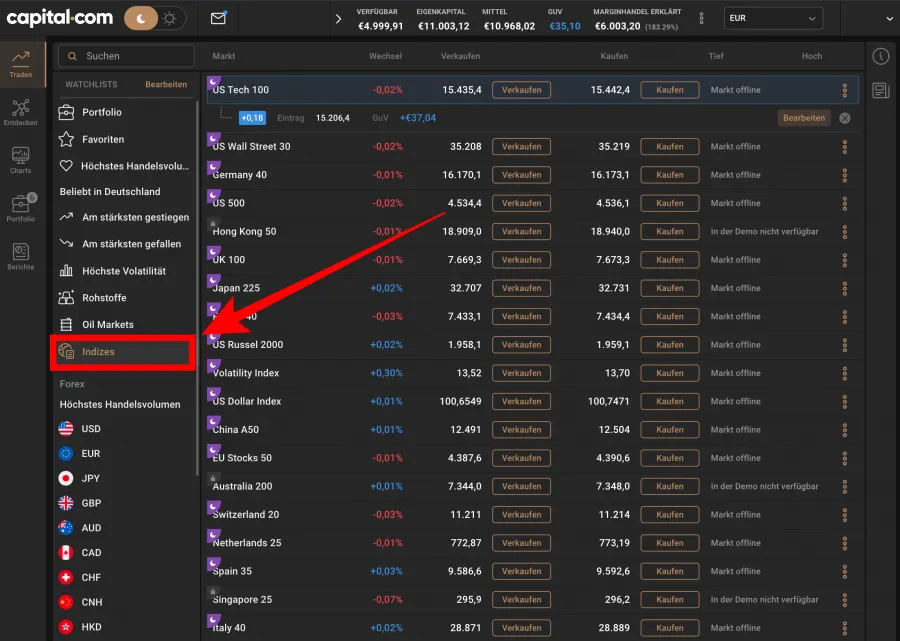Open three-dot menu for Germany 40
This screenshot has width=900, height=641.
coord(845,175)
